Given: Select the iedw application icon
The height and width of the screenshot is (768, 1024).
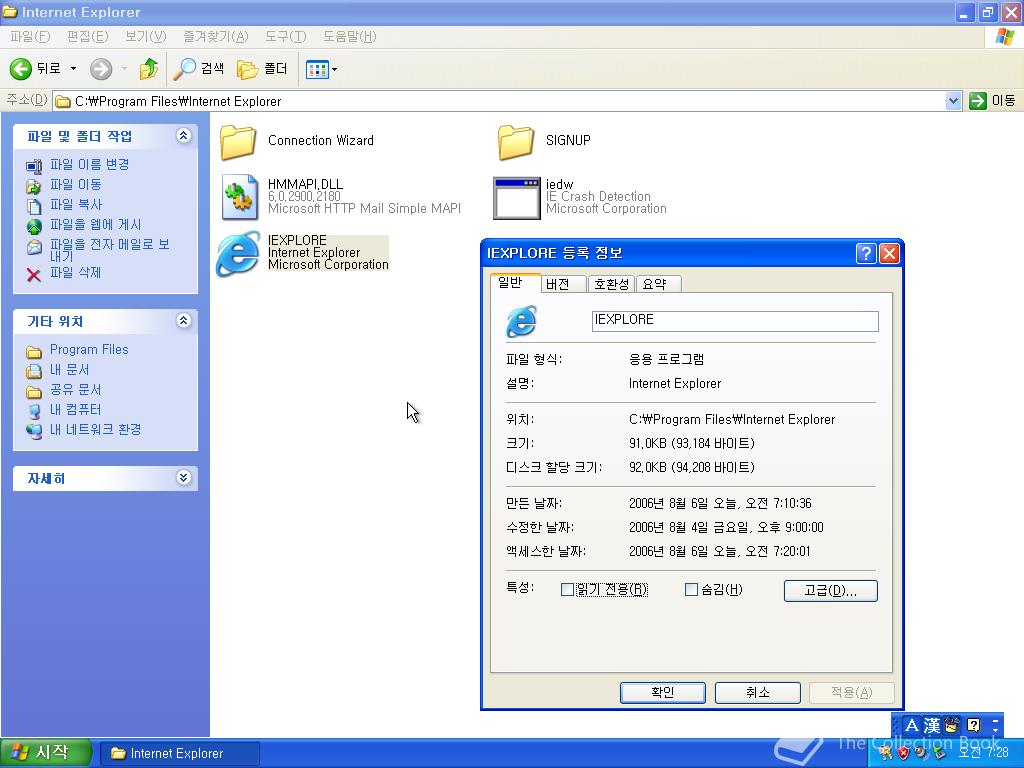Looking at the screenshot, I should click(517, 198).
